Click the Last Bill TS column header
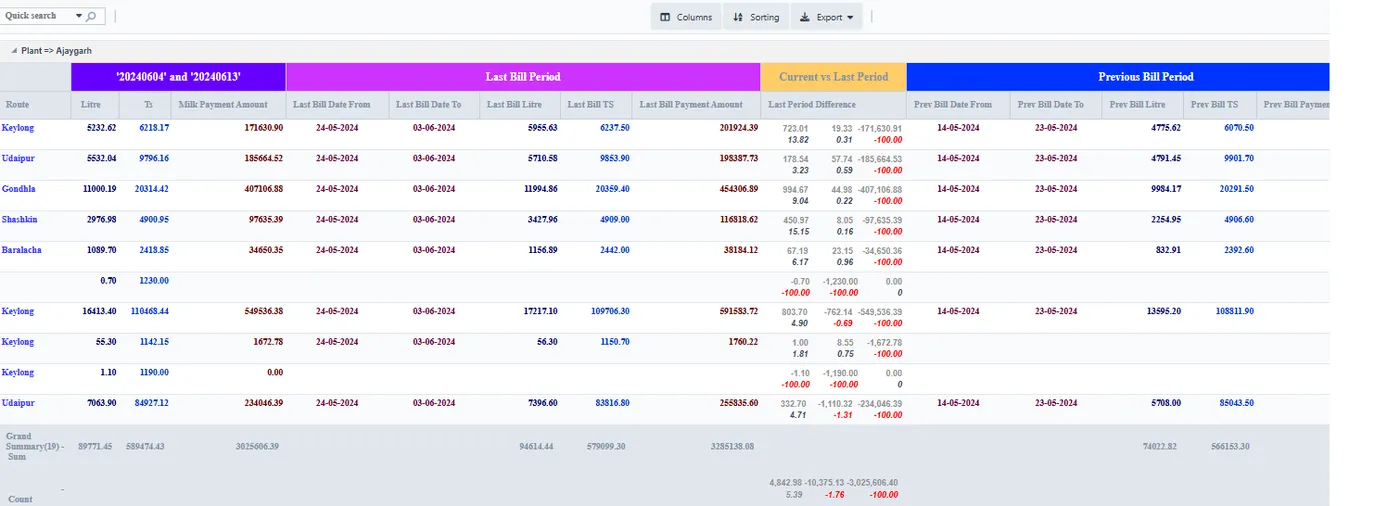This screenshot has height=506, width=1400. pyautogui.click(x=596, y=105)
